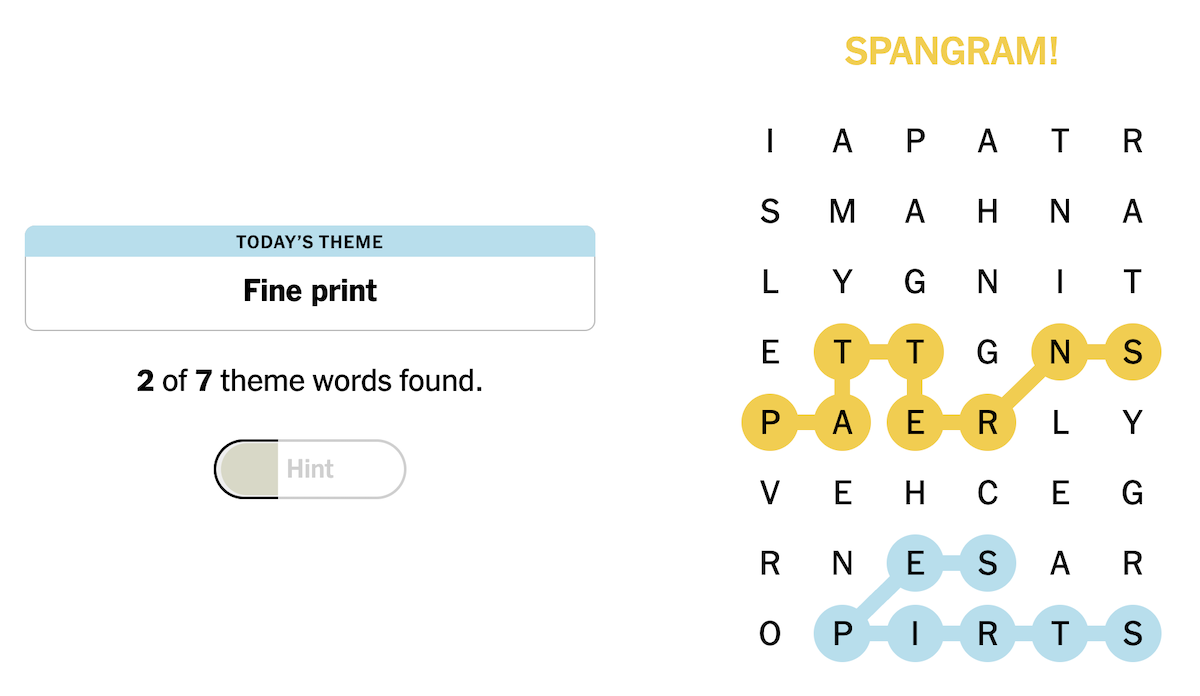Select the letter H in row two
This screenshot has width=1200, height=696.
(x=988, y=211)
